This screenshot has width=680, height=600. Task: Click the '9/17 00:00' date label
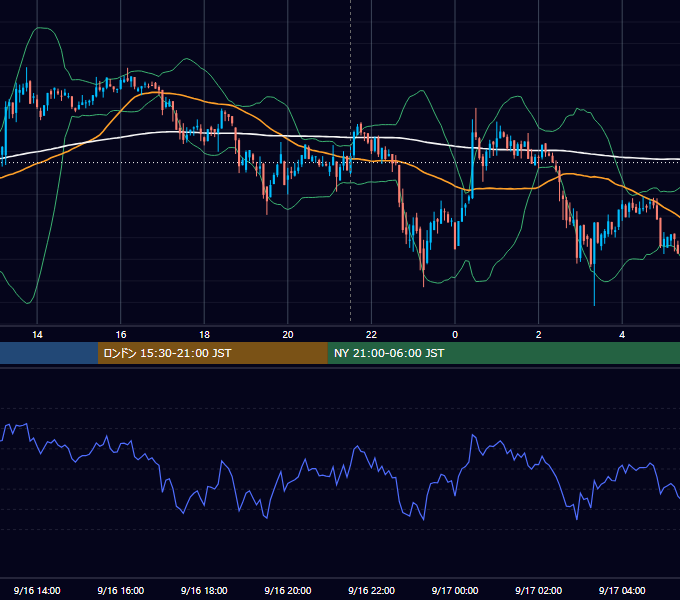click(x=455, y=590)
